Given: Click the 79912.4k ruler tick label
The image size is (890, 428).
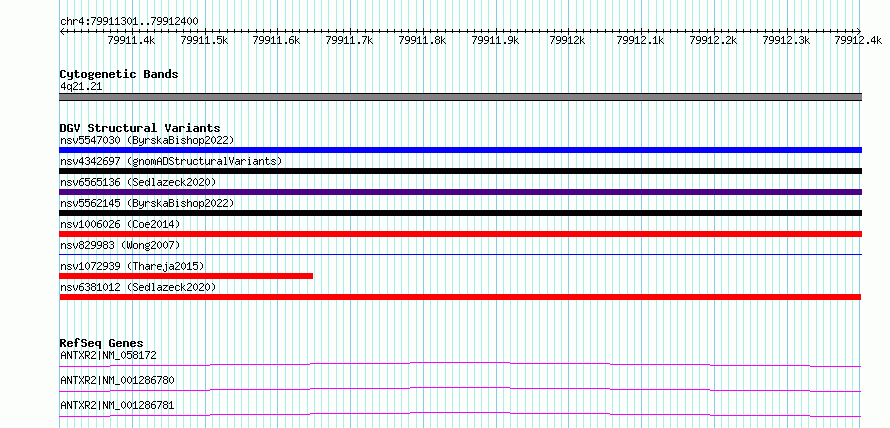Looking at the screenshot, I should [858, 40].
